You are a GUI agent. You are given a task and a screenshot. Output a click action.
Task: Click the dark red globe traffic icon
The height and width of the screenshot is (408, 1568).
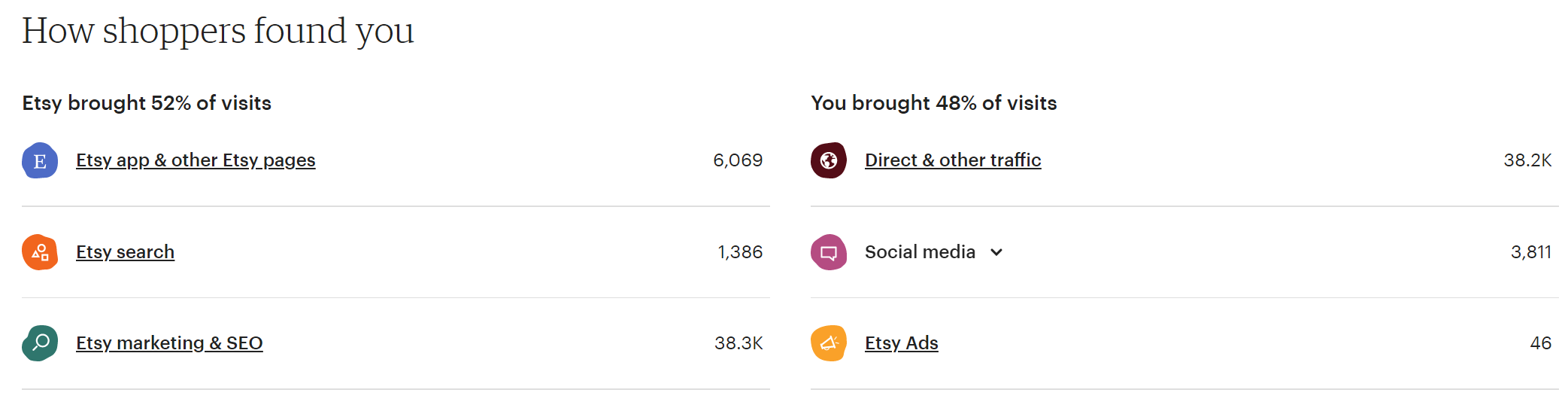(829, 160)
